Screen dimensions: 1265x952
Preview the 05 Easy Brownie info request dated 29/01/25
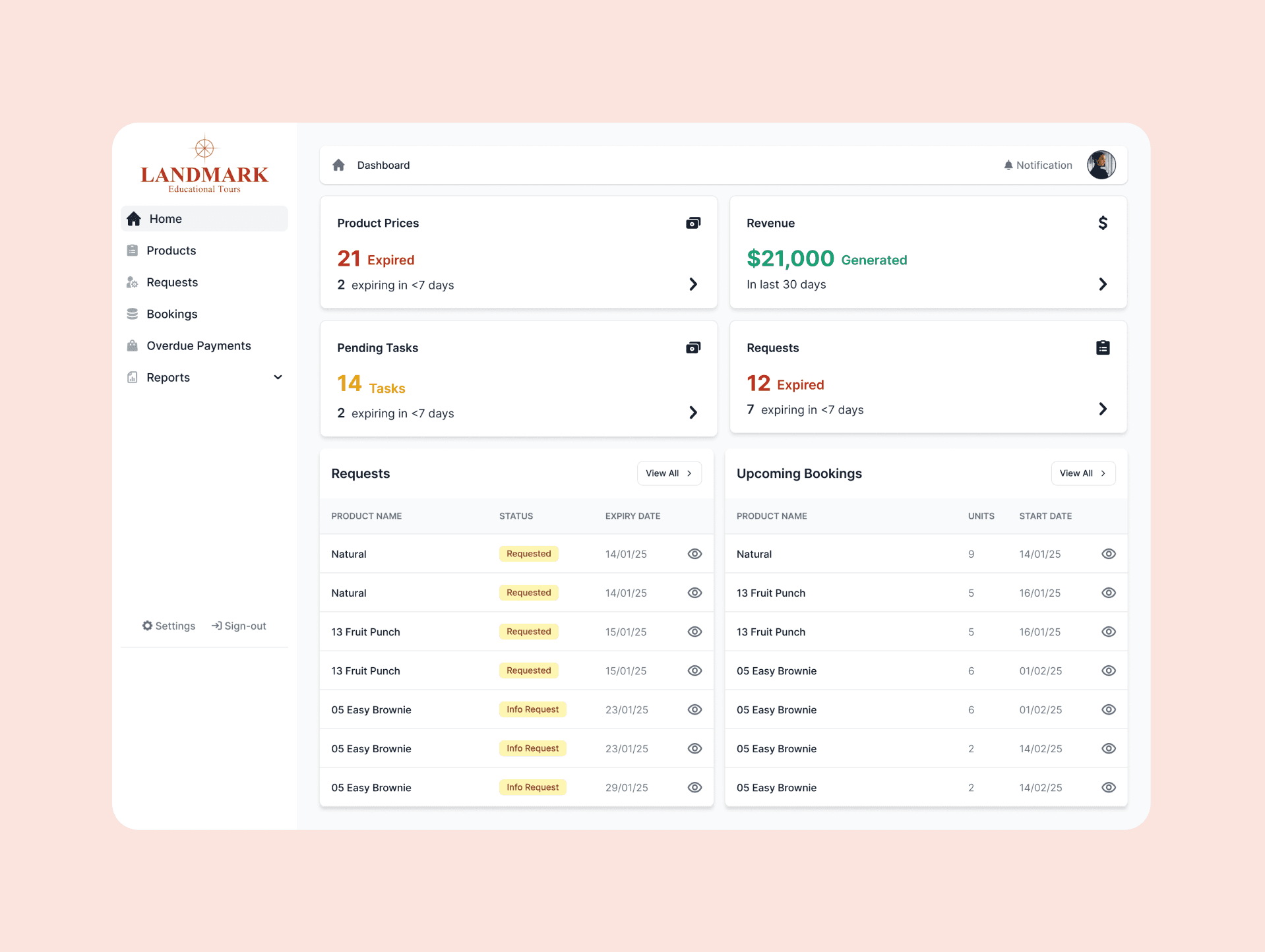pos(694,787)
